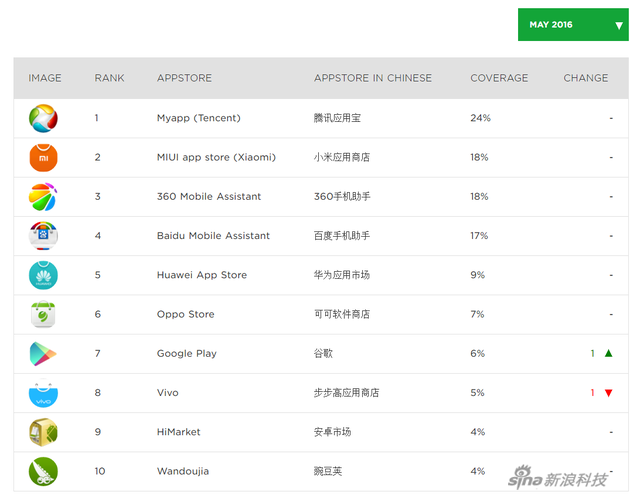Click the 6% coverage value for Google Play
The height and width of the screenshot is (502, 630).
click(478, 354)
